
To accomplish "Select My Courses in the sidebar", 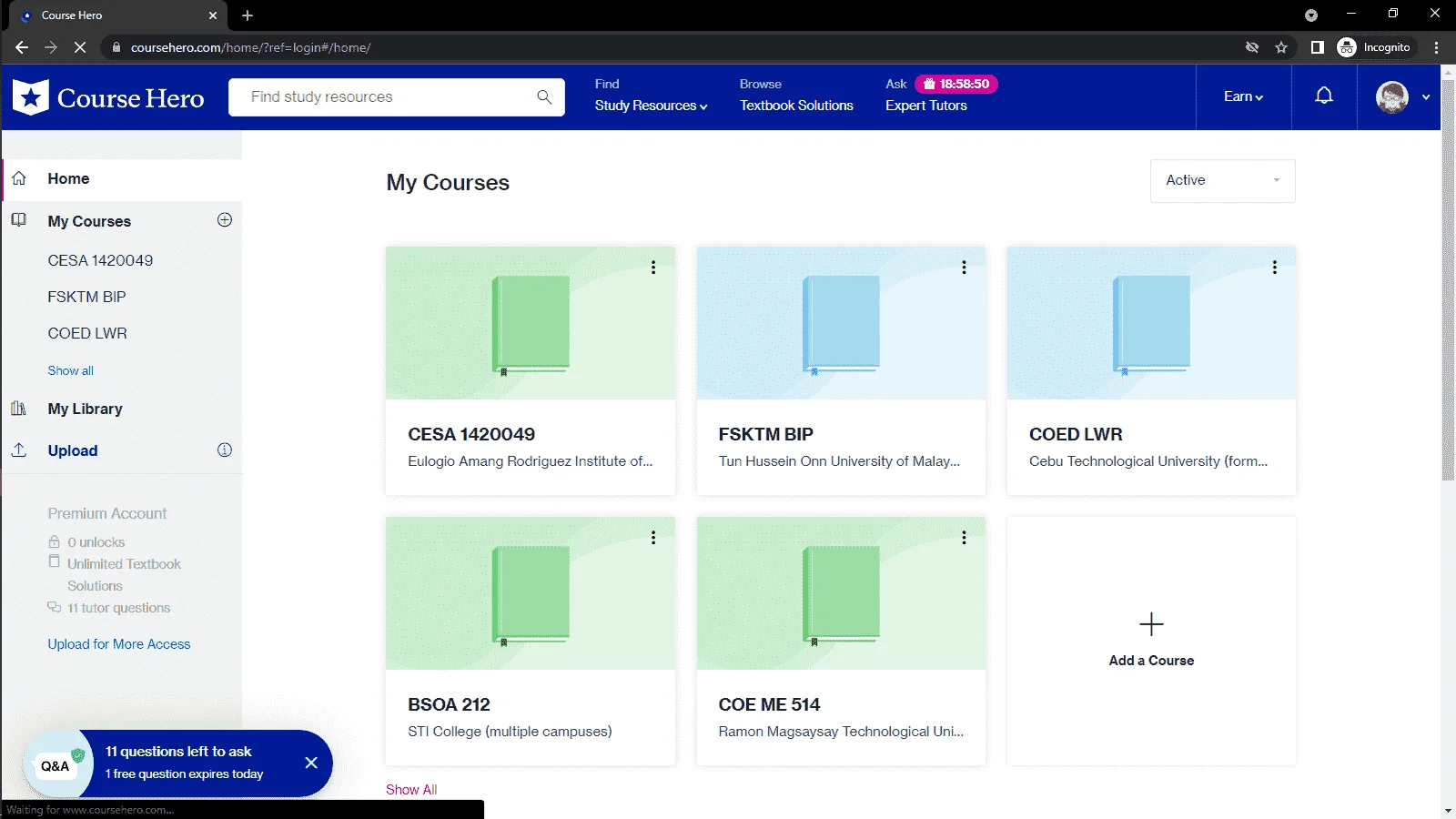I will point(89,221).
